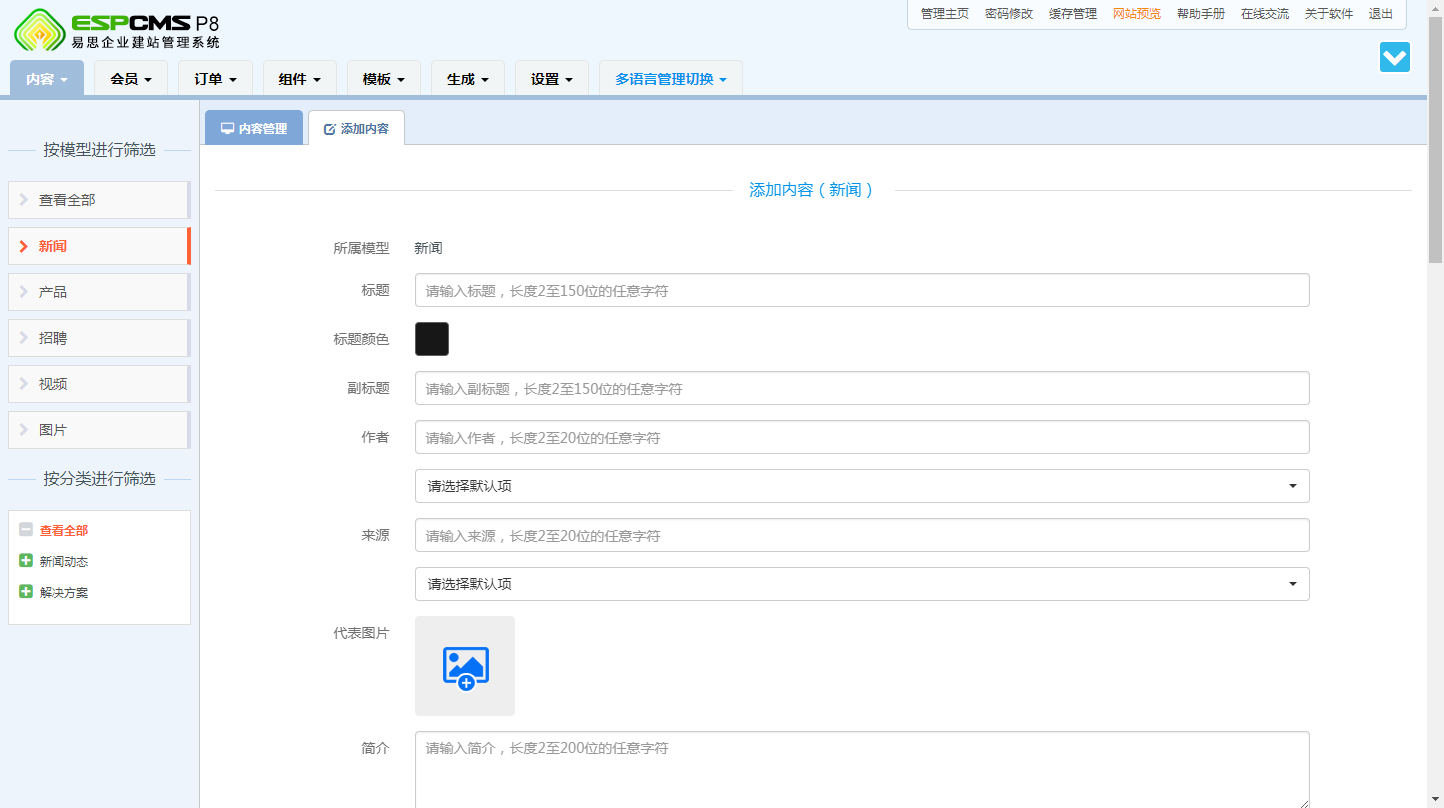Expand the 新闻动态 category plus icon
The image size is (1444, 808).
tap(26, 561)
